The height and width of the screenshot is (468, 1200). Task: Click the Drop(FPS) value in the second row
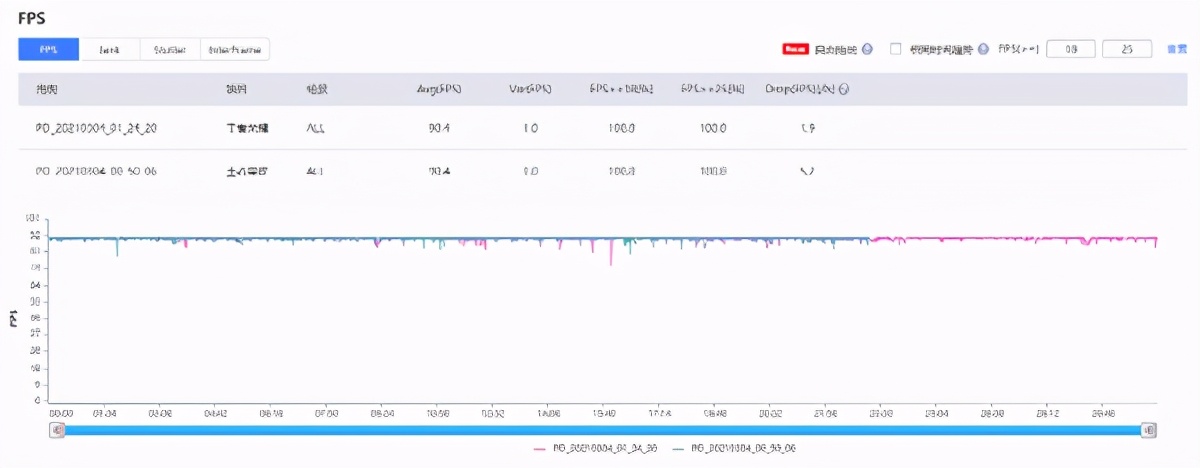[x=808, y=171]
